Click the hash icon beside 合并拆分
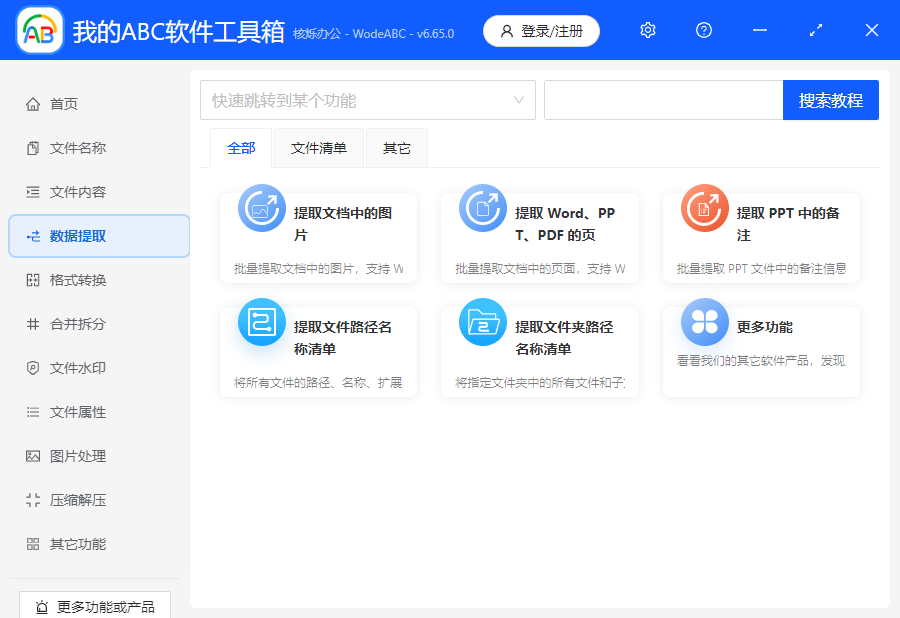900x618 pixels. click(x=33, y=324)
